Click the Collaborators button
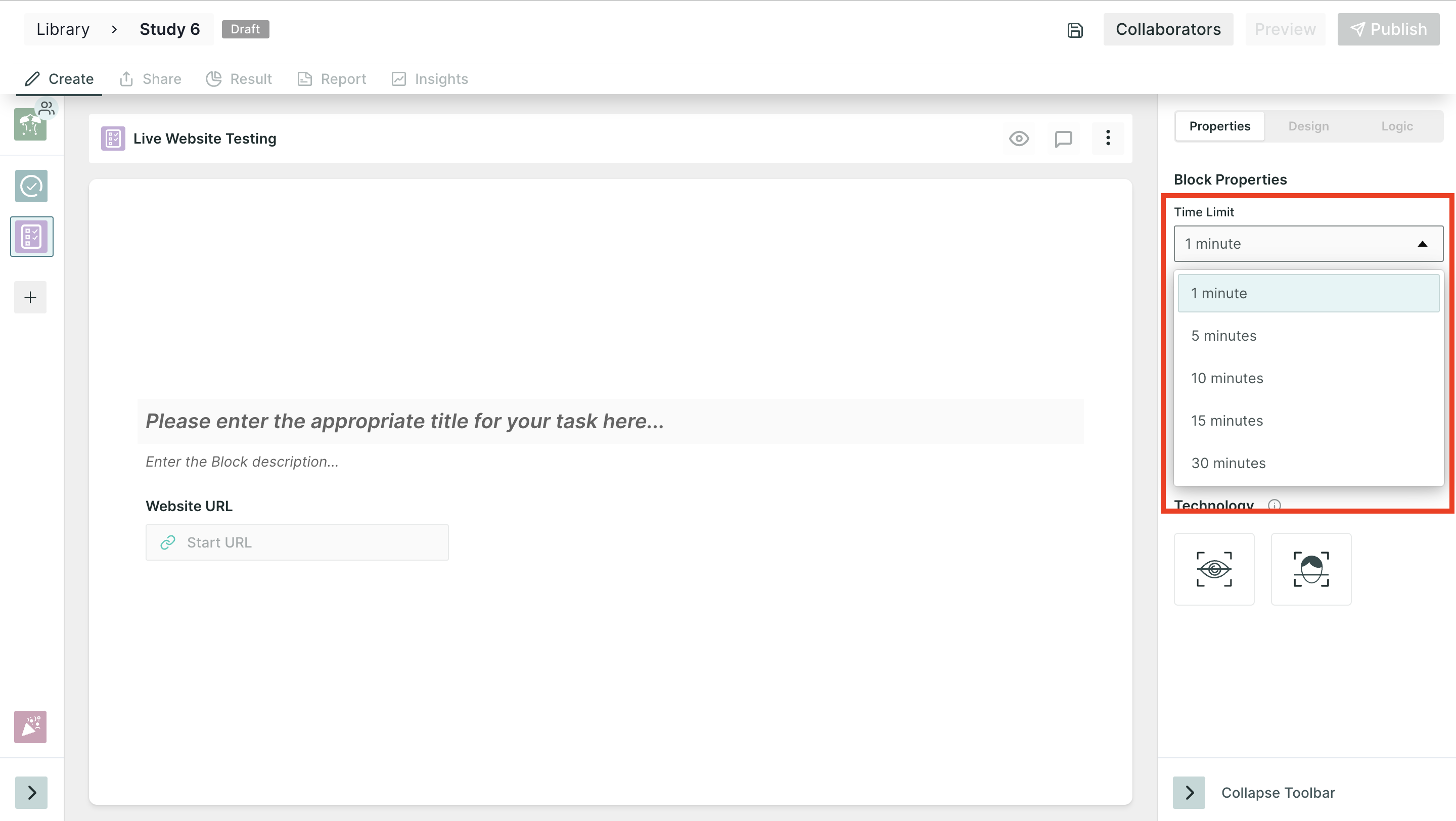The height and width of the screenshot is (821, 1456). pyautogui.click(x=1168, y=29)
